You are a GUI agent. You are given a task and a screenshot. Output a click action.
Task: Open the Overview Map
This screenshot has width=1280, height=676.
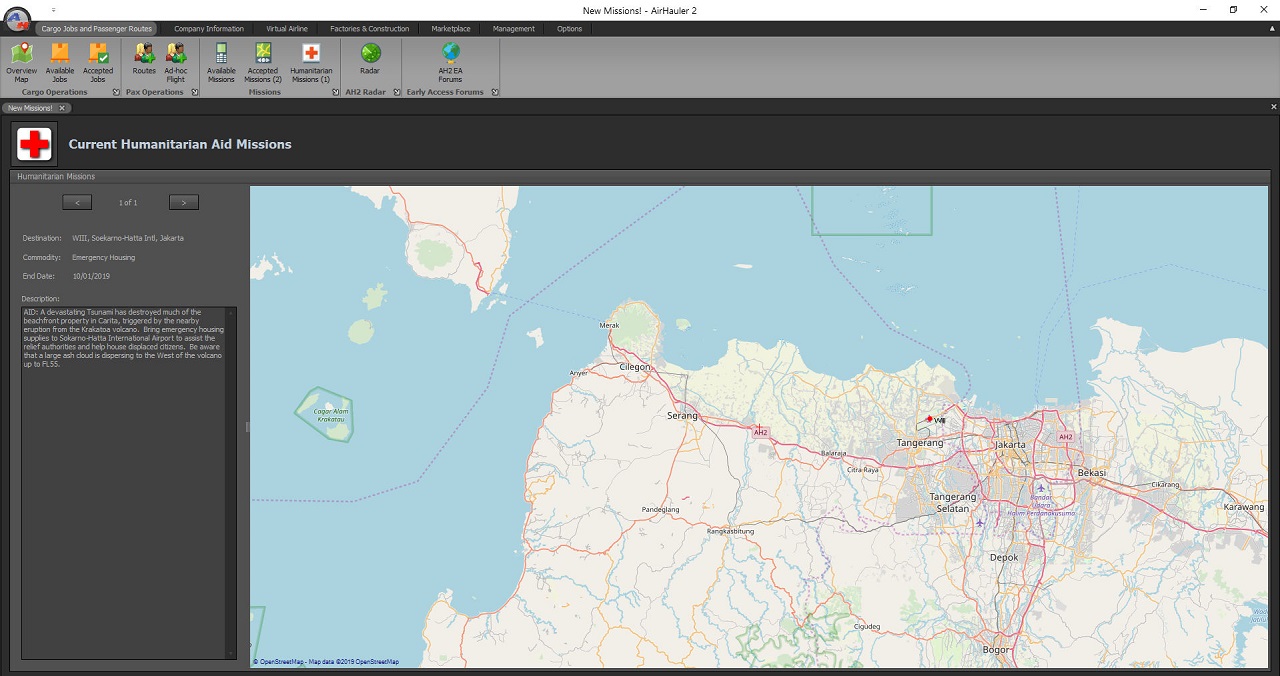21,65
